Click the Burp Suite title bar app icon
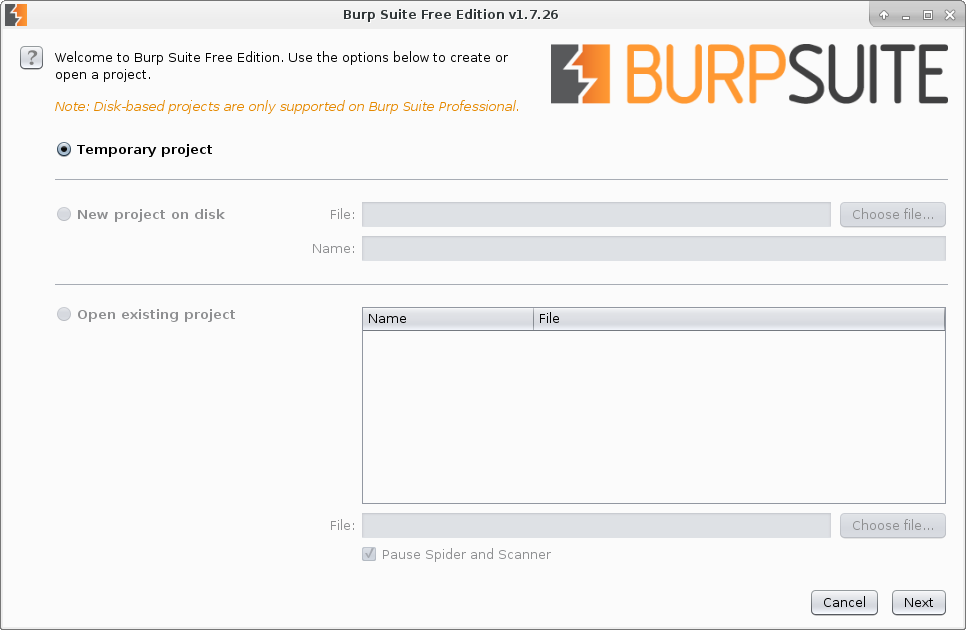Screen dimensions: 966x630 tap(16, 15)
